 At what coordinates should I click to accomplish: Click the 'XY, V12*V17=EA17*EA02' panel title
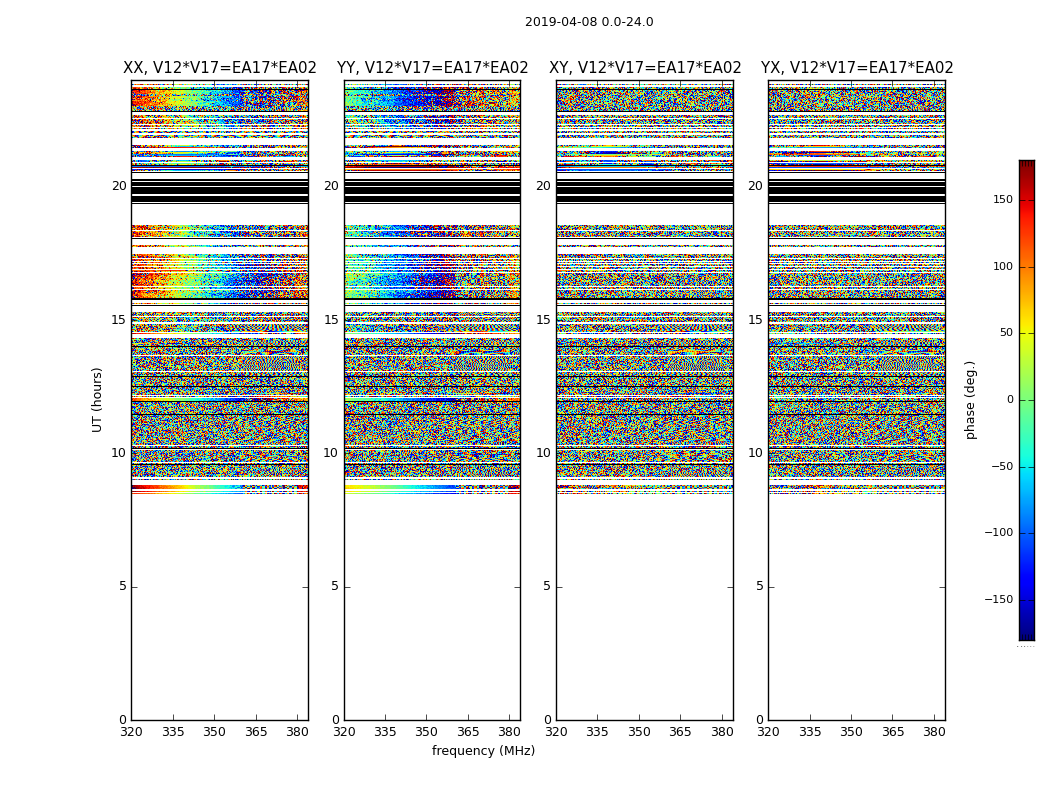point(645,68)
